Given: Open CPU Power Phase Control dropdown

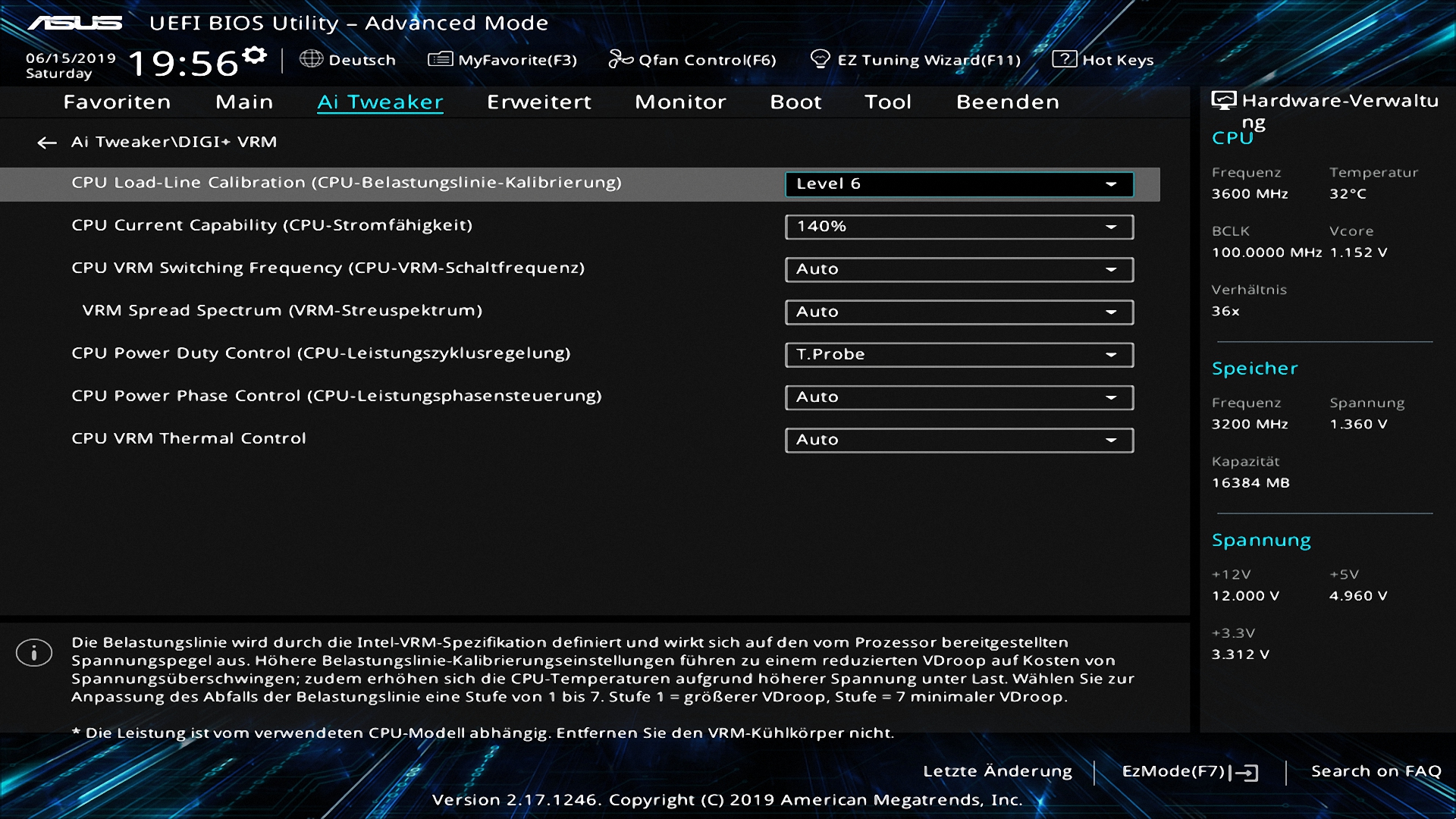Looking at the screenshot, I should pos(959,397).
